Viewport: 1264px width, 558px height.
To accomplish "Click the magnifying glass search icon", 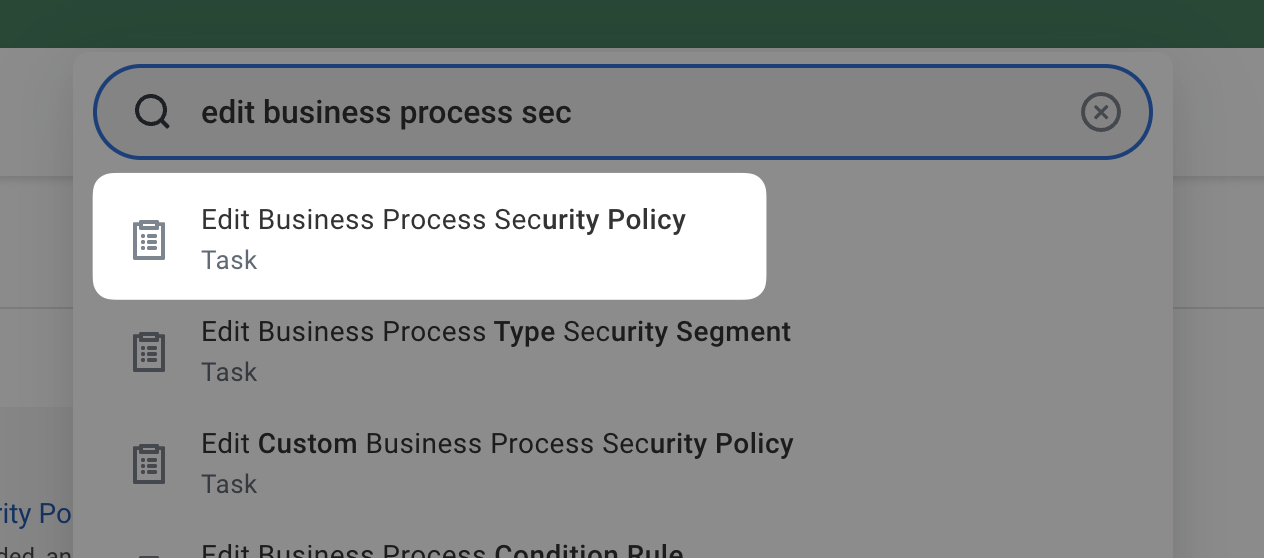I will pyautogui.click(x=152, y=112).
